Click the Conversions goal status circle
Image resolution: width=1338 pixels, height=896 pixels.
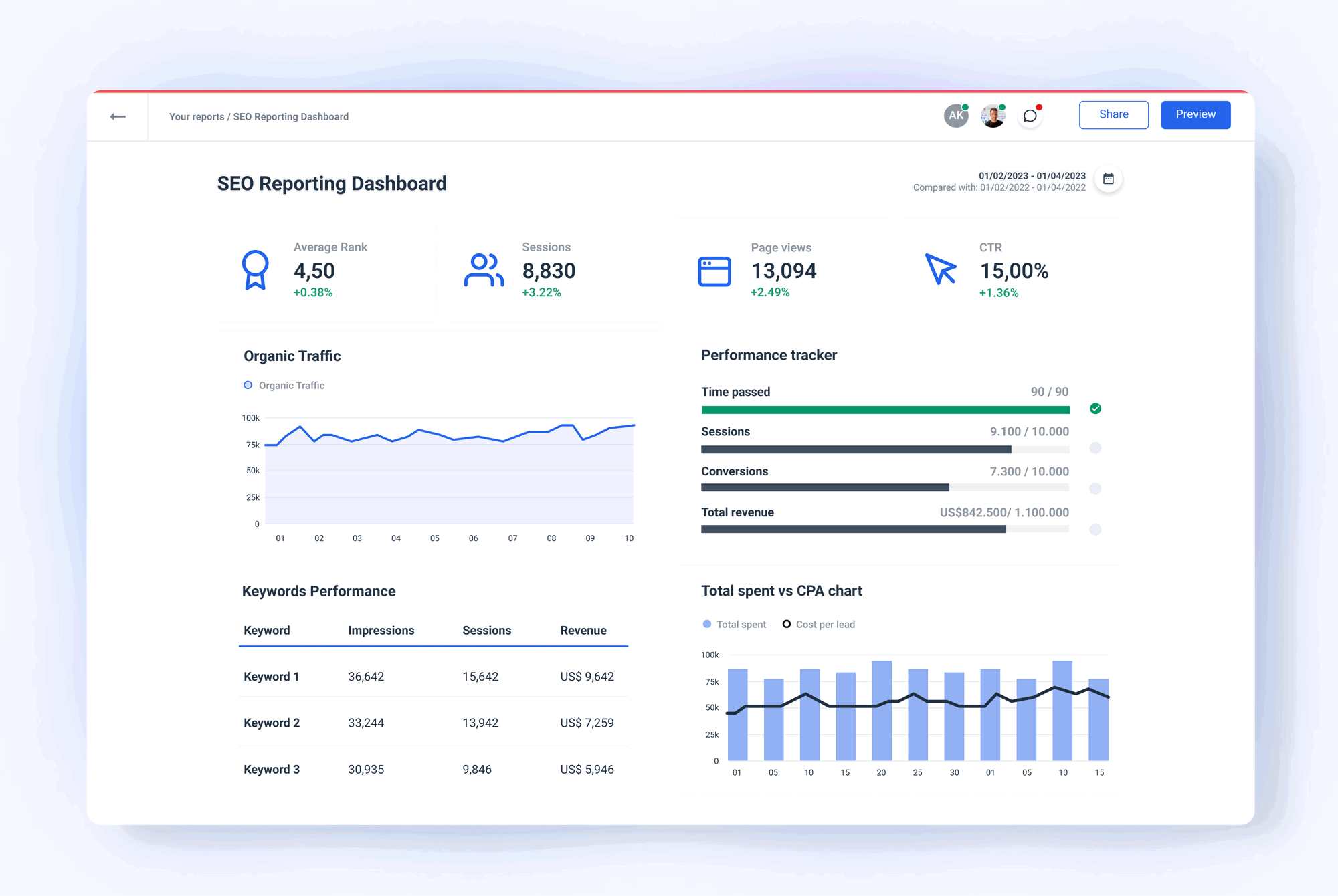(1095, 488)
